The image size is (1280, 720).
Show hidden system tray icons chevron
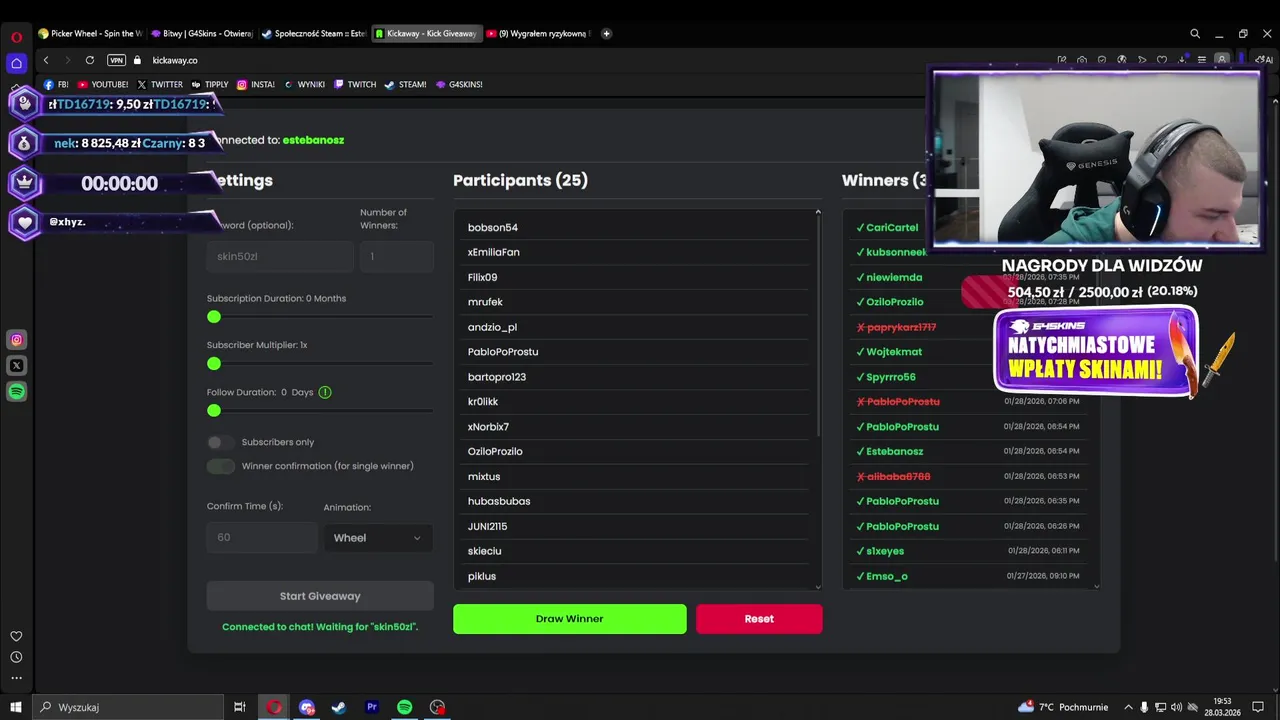pyautogui.click(x=1128, y=707)
